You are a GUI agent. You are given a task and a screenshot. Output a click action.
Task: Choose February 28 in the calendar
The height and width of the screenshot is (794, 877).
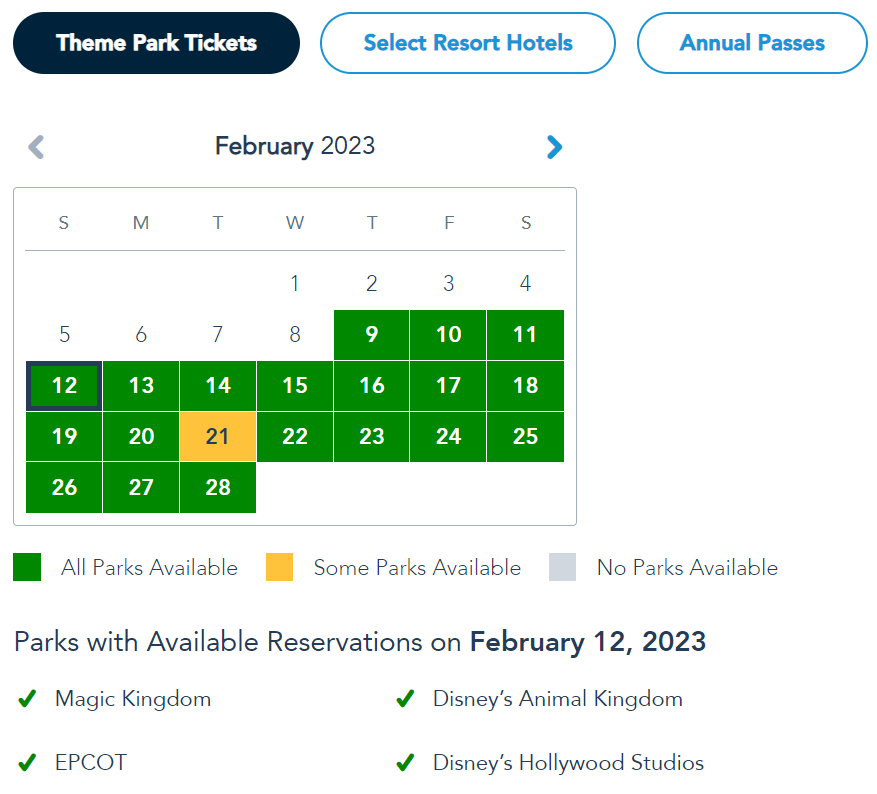pos(218,488)
